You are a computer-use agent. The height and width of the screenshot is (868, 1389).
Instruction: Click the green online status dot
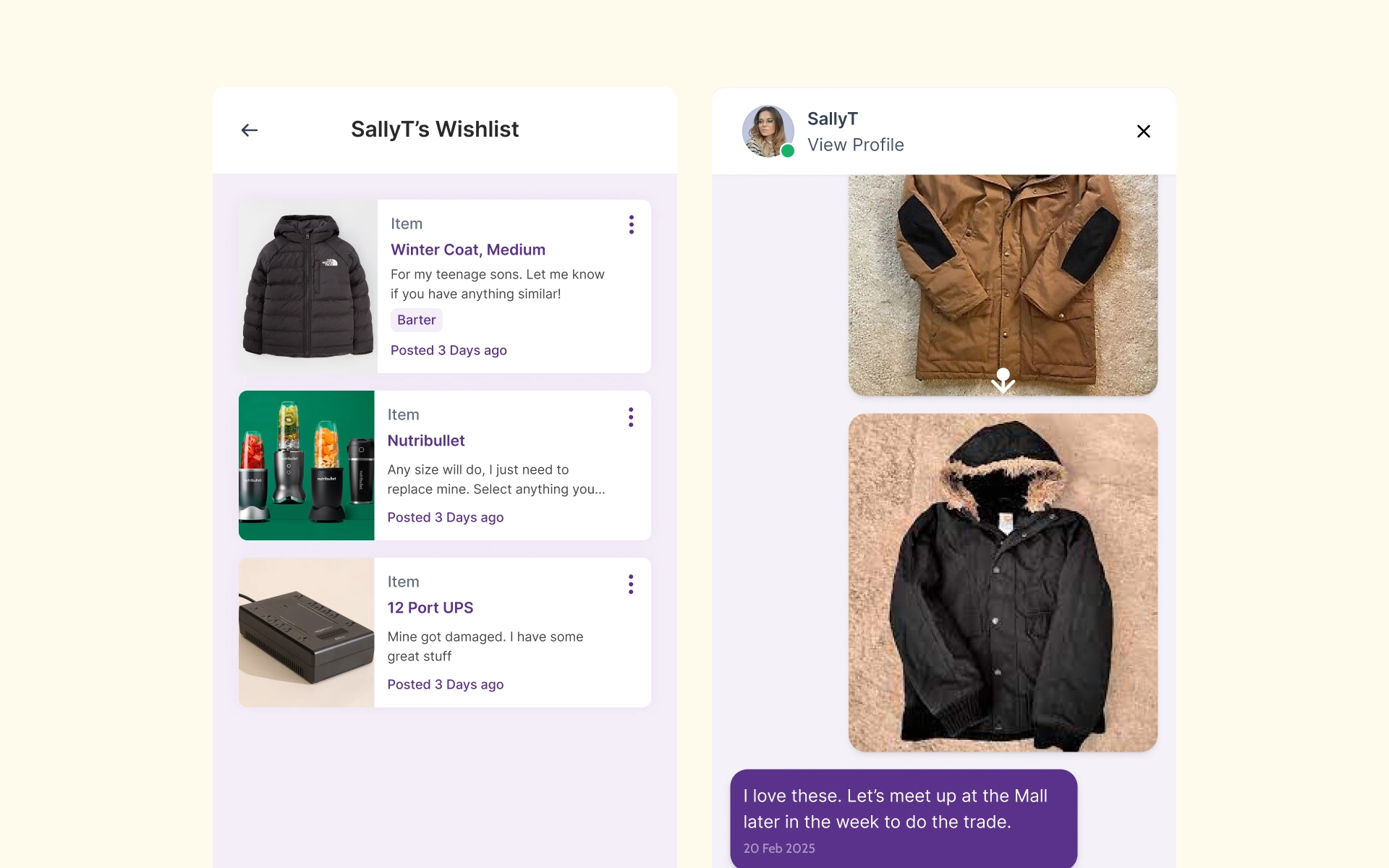[788, 150]
